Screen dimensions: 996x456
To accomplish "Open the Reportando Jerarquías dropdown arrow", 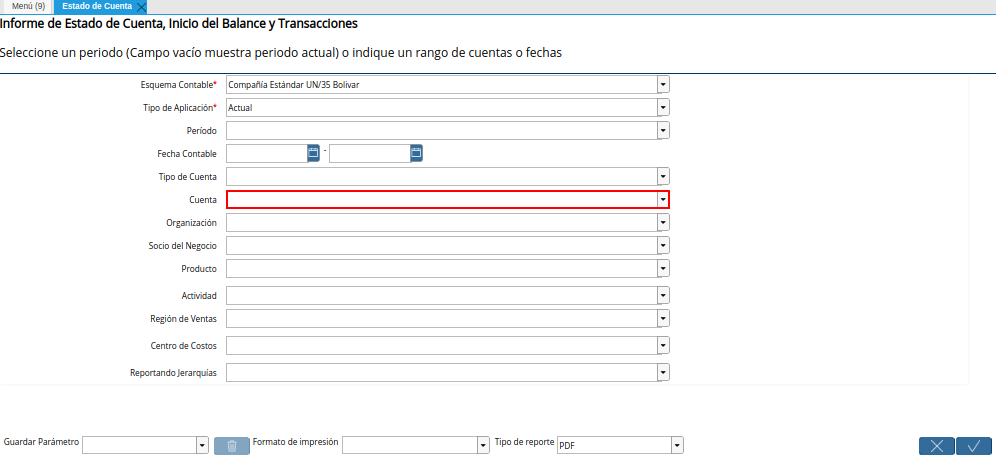I will [663, 372].
